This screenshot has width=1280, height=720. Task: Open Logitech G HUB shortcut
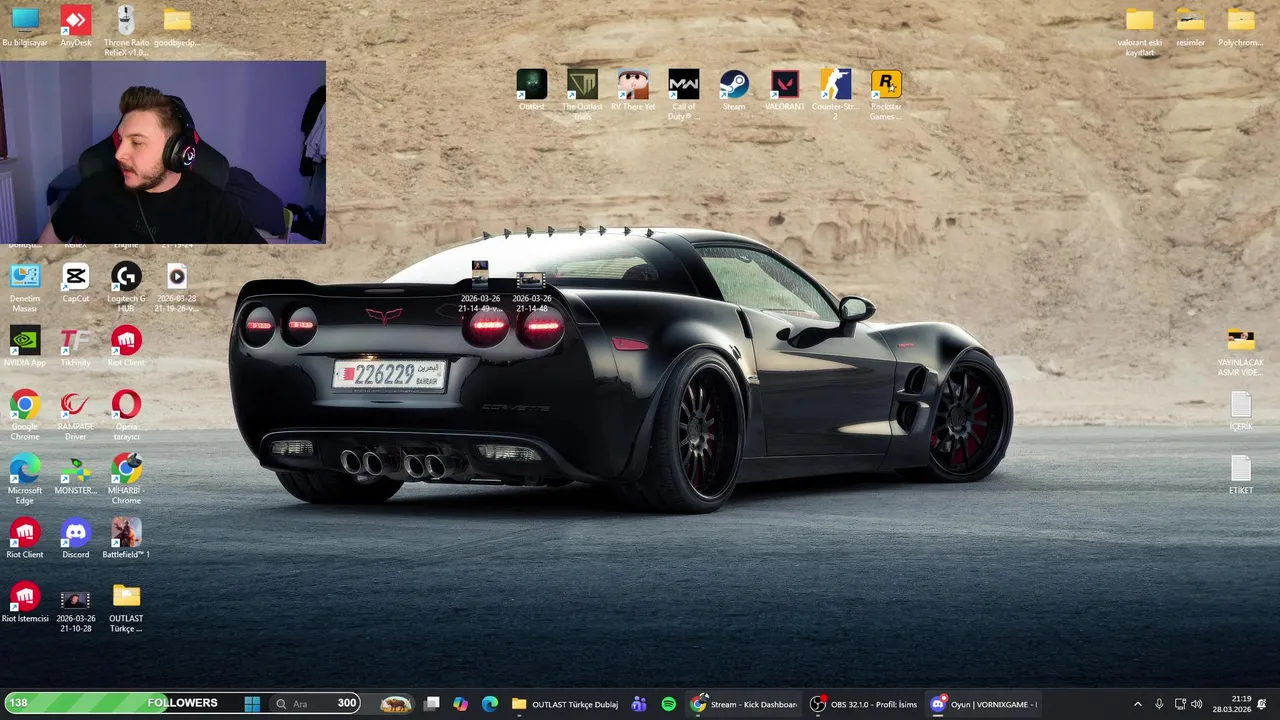pos(126,288)
